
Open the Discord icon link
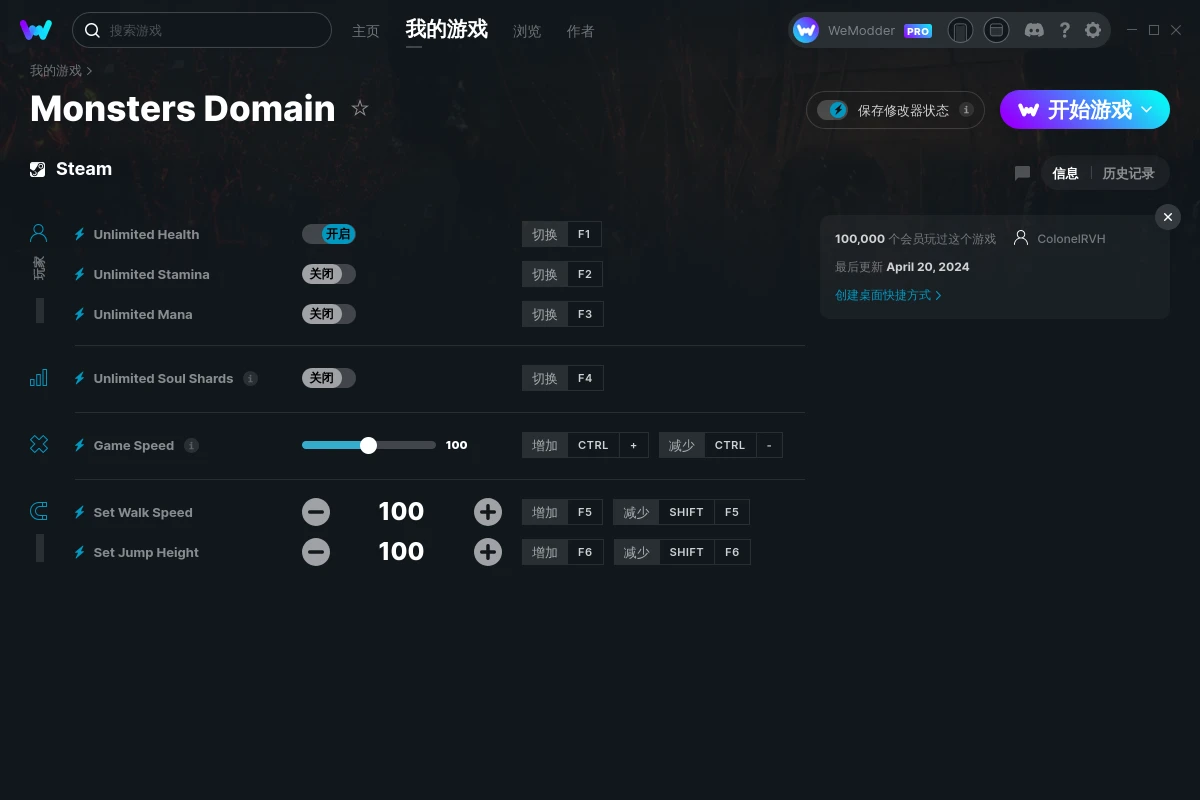point(1035,30)
